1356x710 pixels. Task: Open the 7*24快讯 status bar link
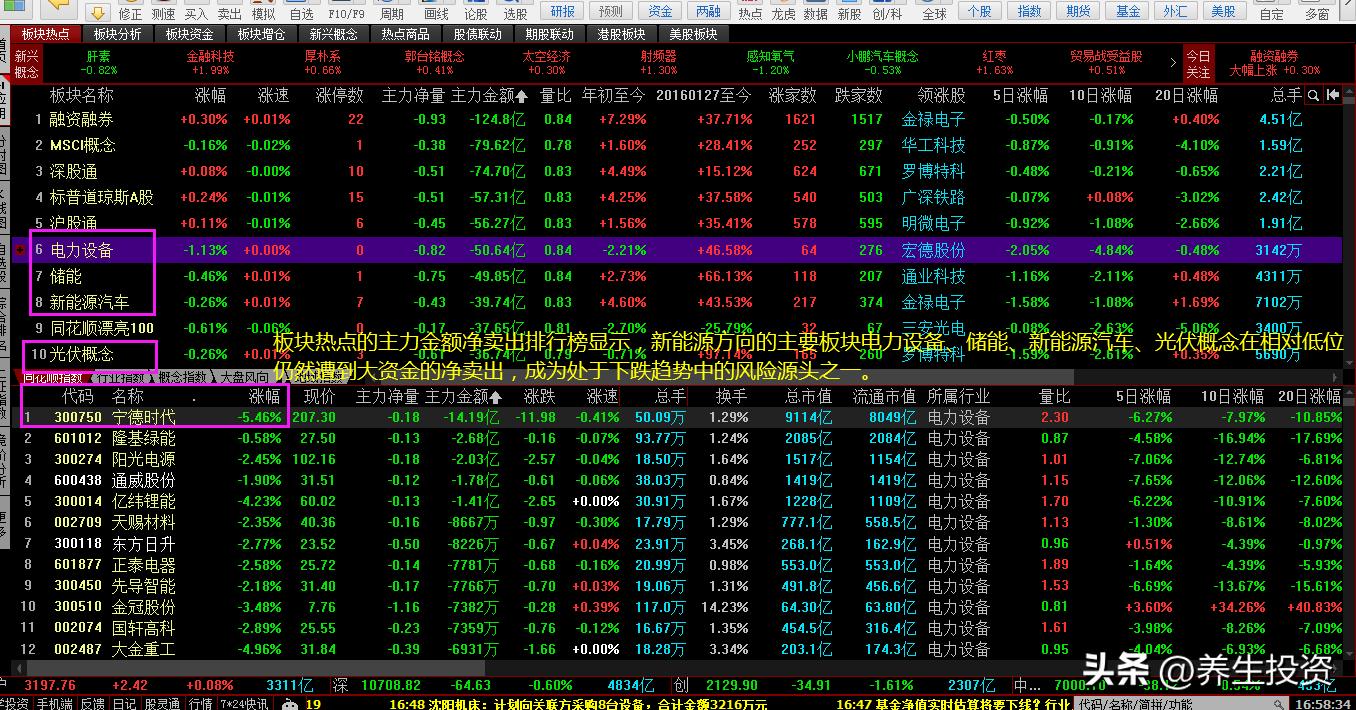click(x=243, y=703)
